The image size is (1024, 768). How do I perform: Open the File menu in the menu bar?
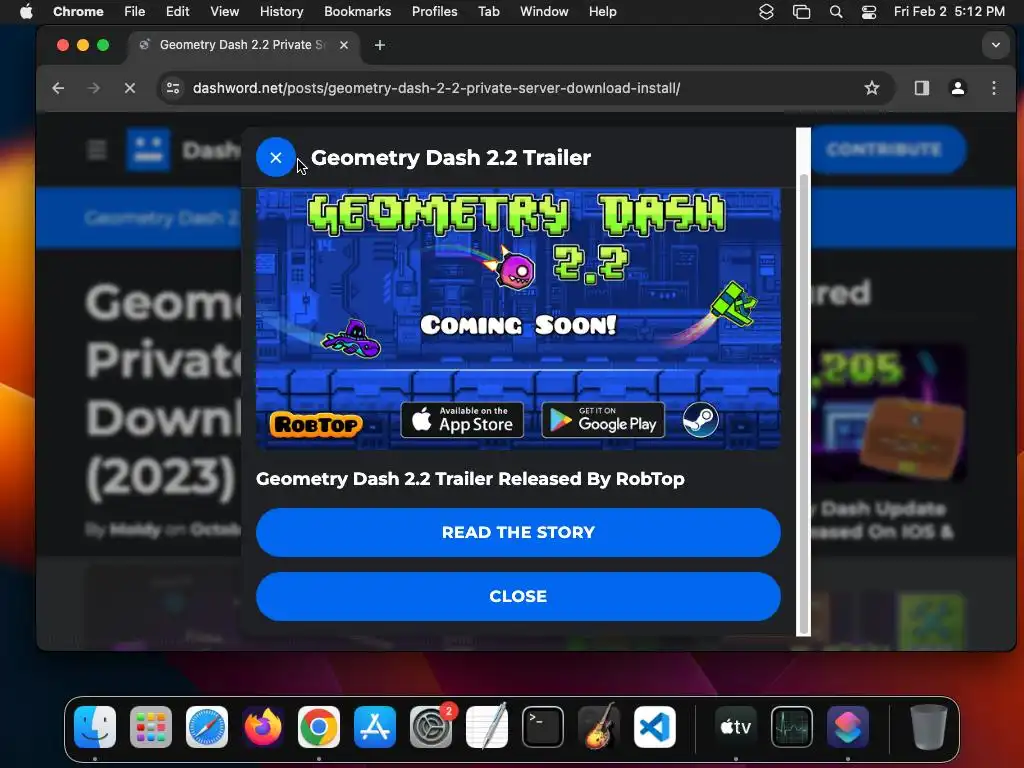(x=135, y=12)
